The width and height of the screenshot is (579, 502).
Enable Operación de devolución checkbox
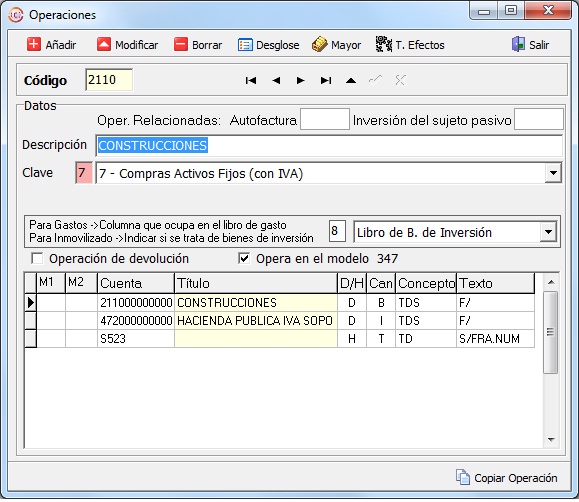[37, 258]
